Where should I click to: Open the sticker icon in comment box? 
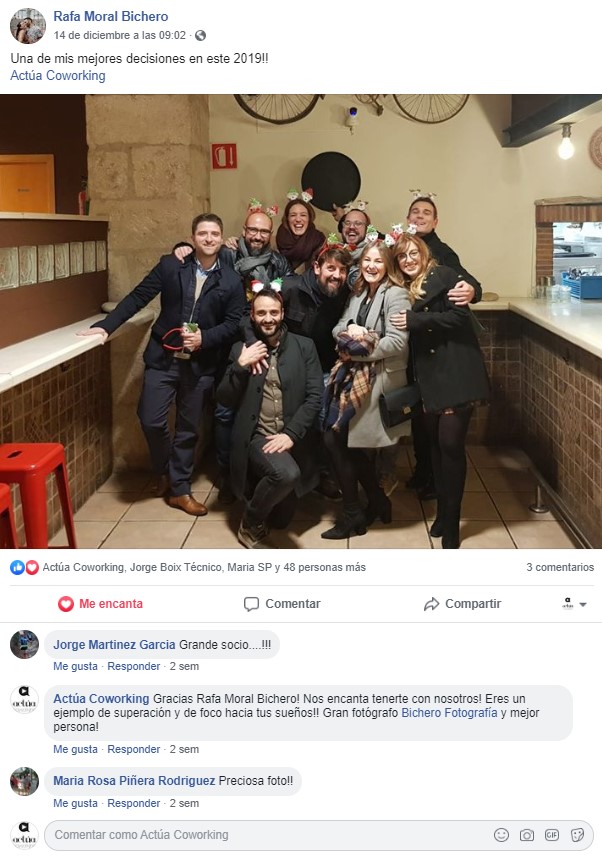tap(577, 835)
